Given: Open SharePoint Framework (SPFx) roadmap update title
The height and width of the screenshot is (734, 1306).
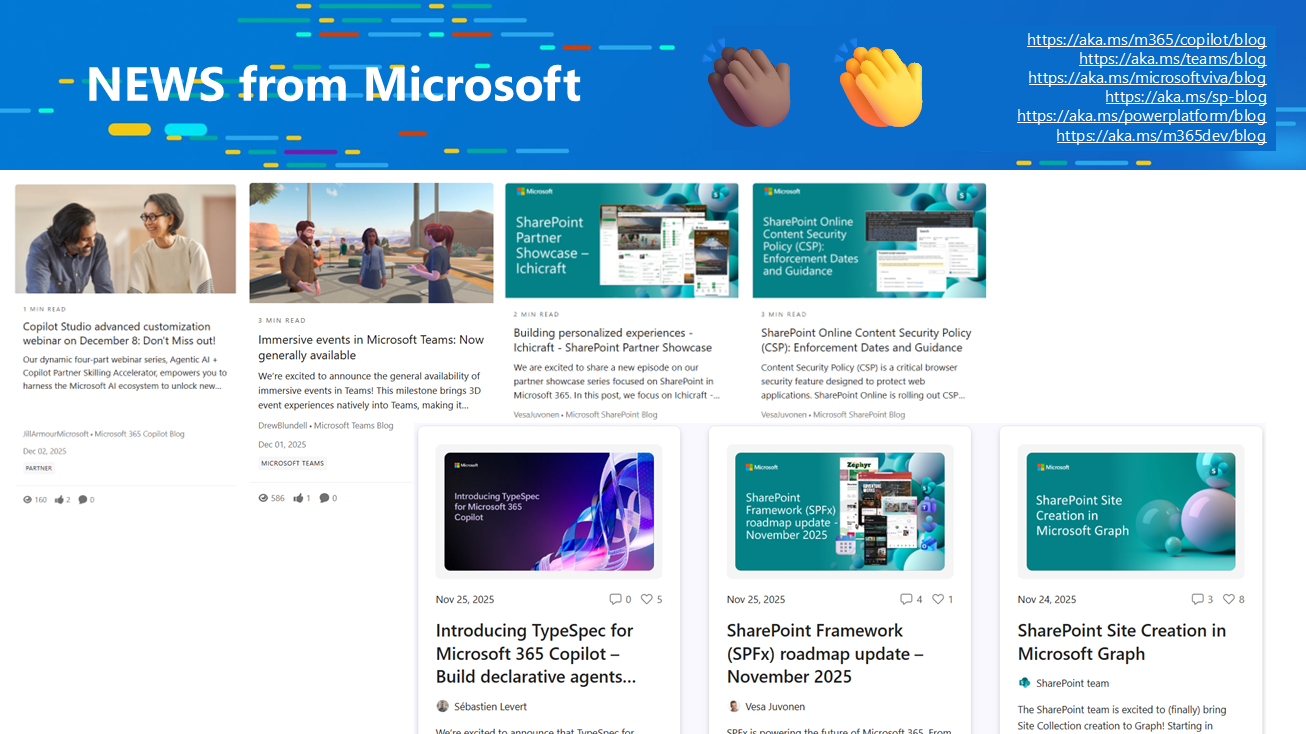Looking at the screenshot, I should click(x=825, y=653).
